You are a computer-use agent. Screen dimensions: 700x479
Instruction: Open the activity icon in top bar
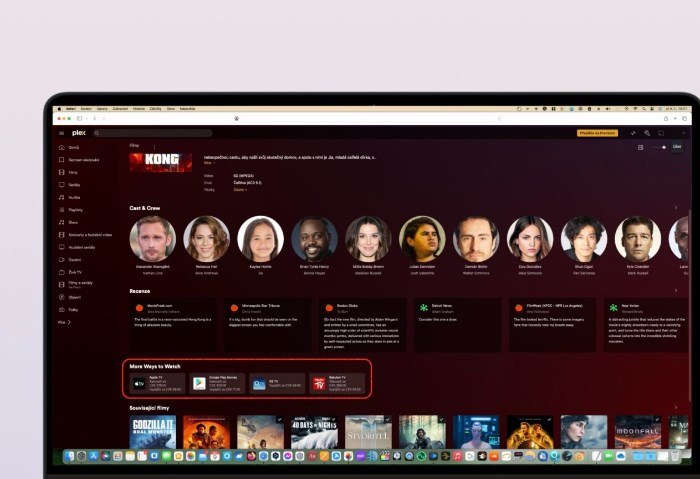[633, 133]
